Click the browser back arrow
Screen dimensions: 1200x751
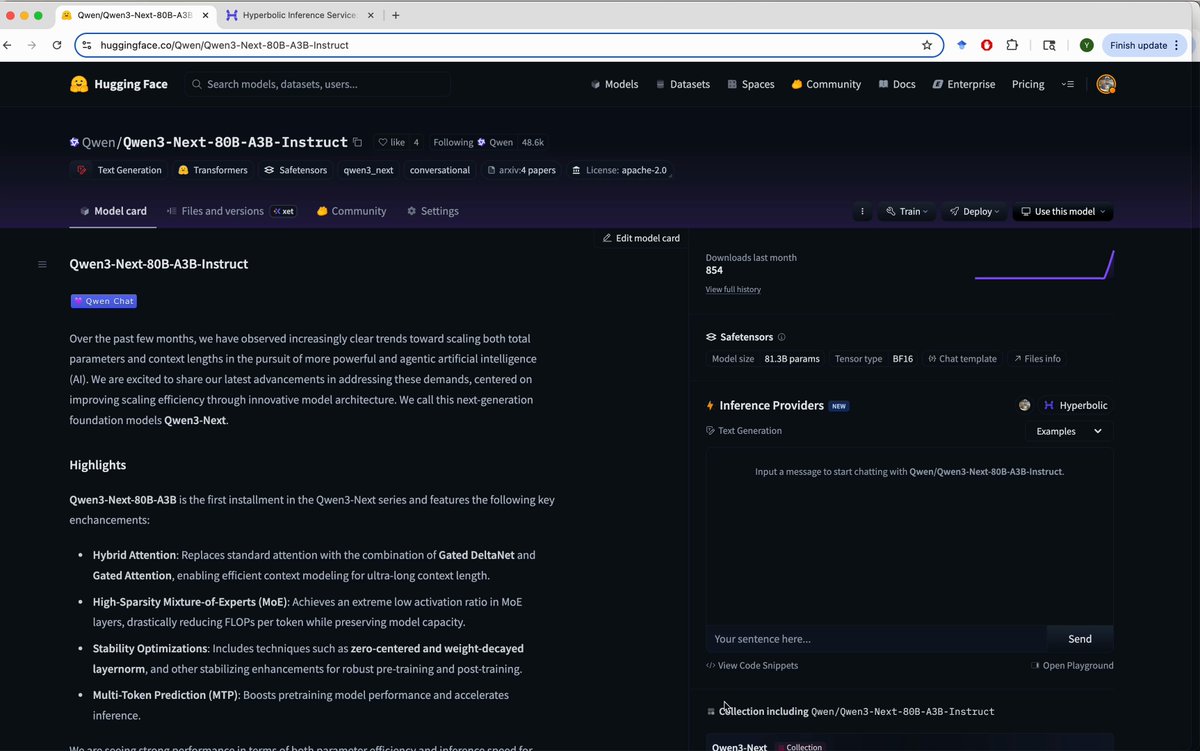point(8,45)
